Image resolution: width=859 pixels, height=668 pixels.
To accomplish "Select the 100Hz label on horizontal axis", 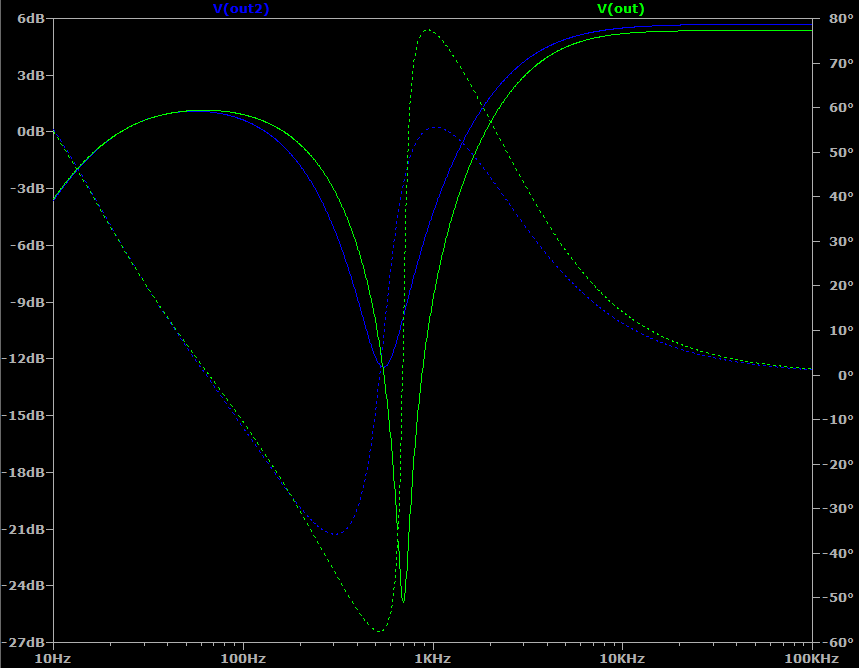I will (x=242, y=659).
